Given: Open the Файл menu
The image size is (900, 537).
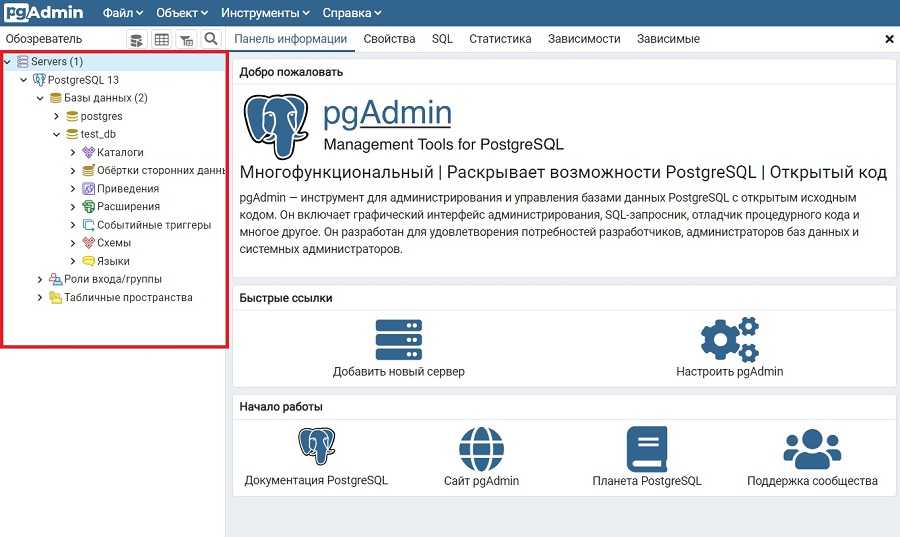Looking at the screenshot, I should coord(122,13).
